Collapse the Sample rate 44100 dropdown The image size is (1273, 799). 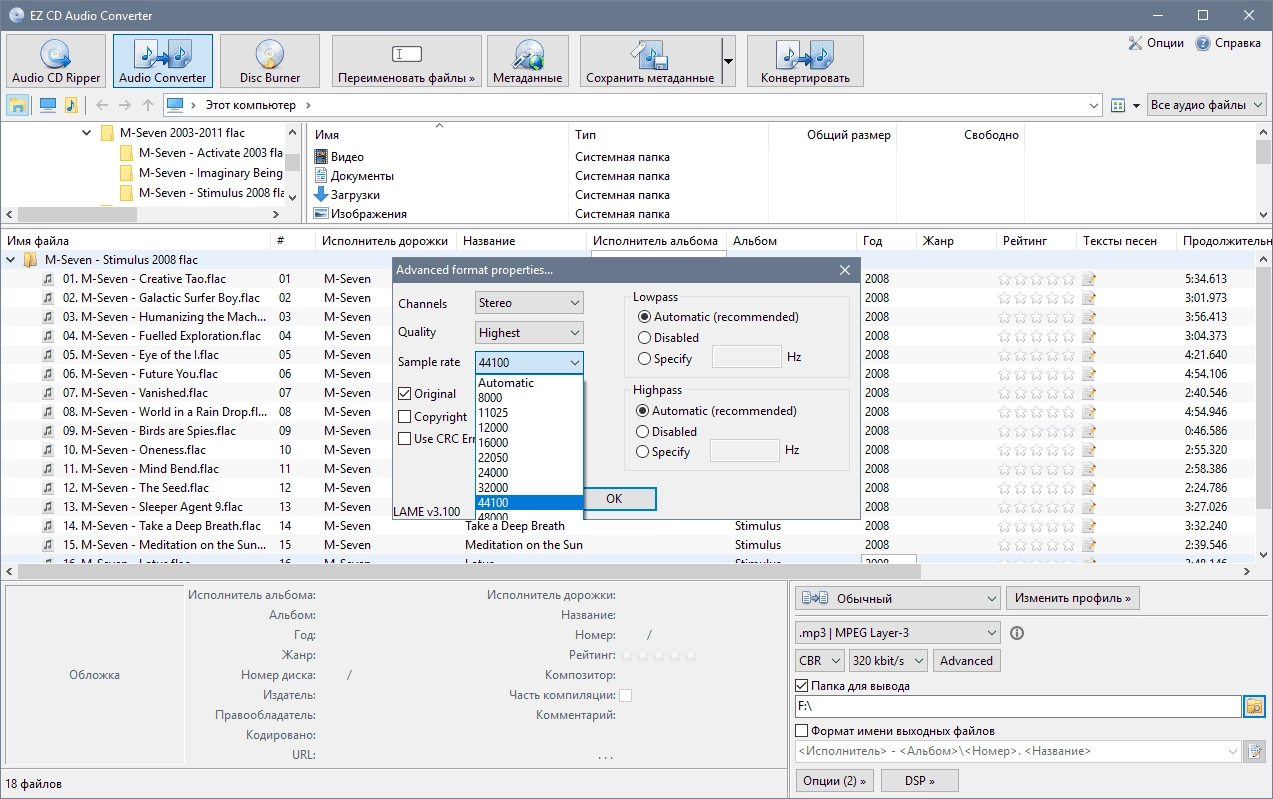click(529, 363)
